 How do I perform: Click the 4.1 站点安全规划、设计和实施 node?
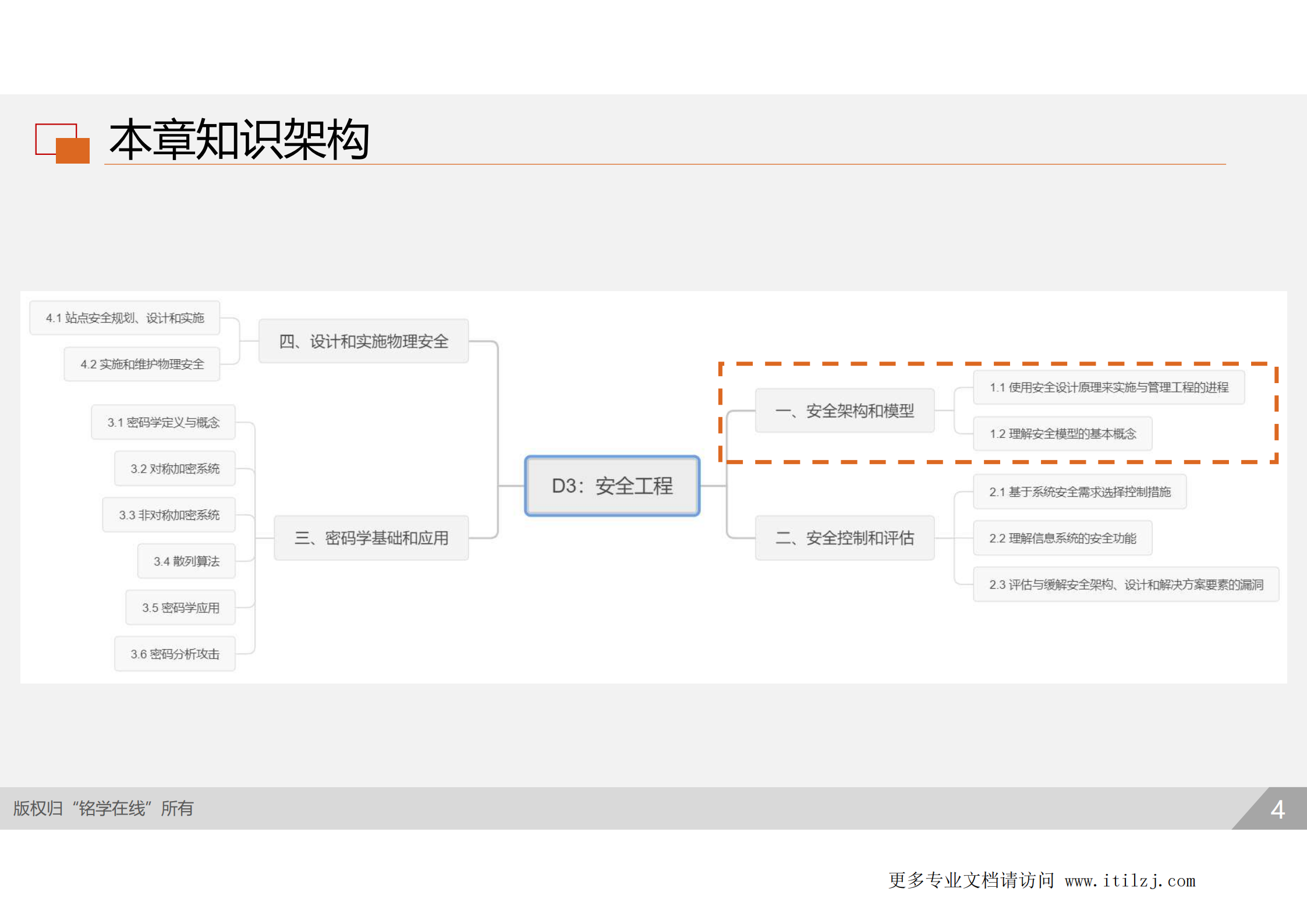pyautogui.click(x=124, y=318)
